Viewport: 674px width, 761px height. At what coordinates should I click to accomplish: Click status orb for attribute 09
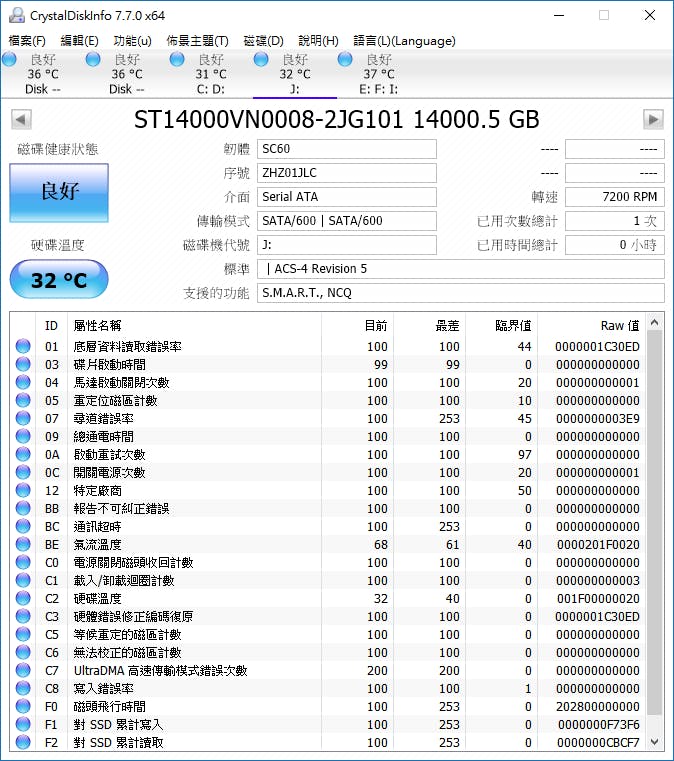click(x=23, y=436)
